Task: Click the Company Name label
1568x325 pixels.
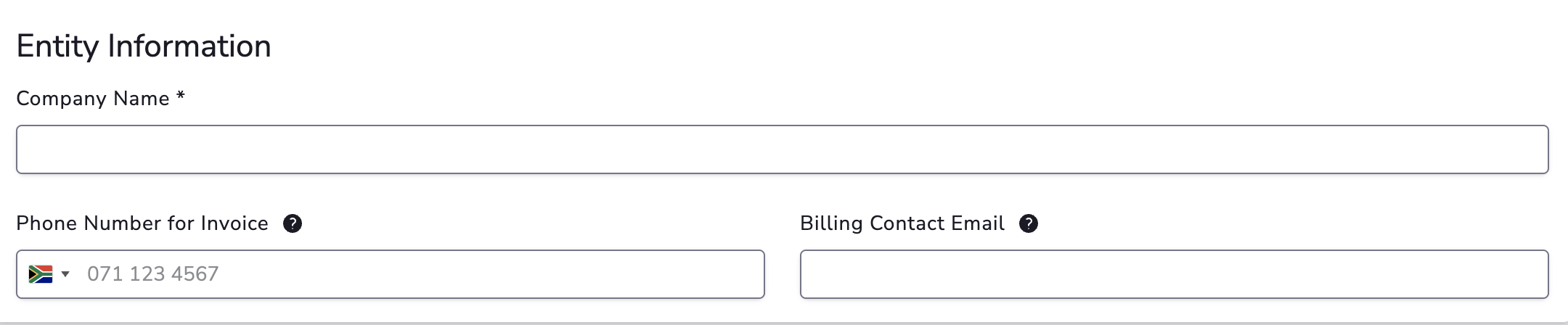Action: click(x=92, y=99)
